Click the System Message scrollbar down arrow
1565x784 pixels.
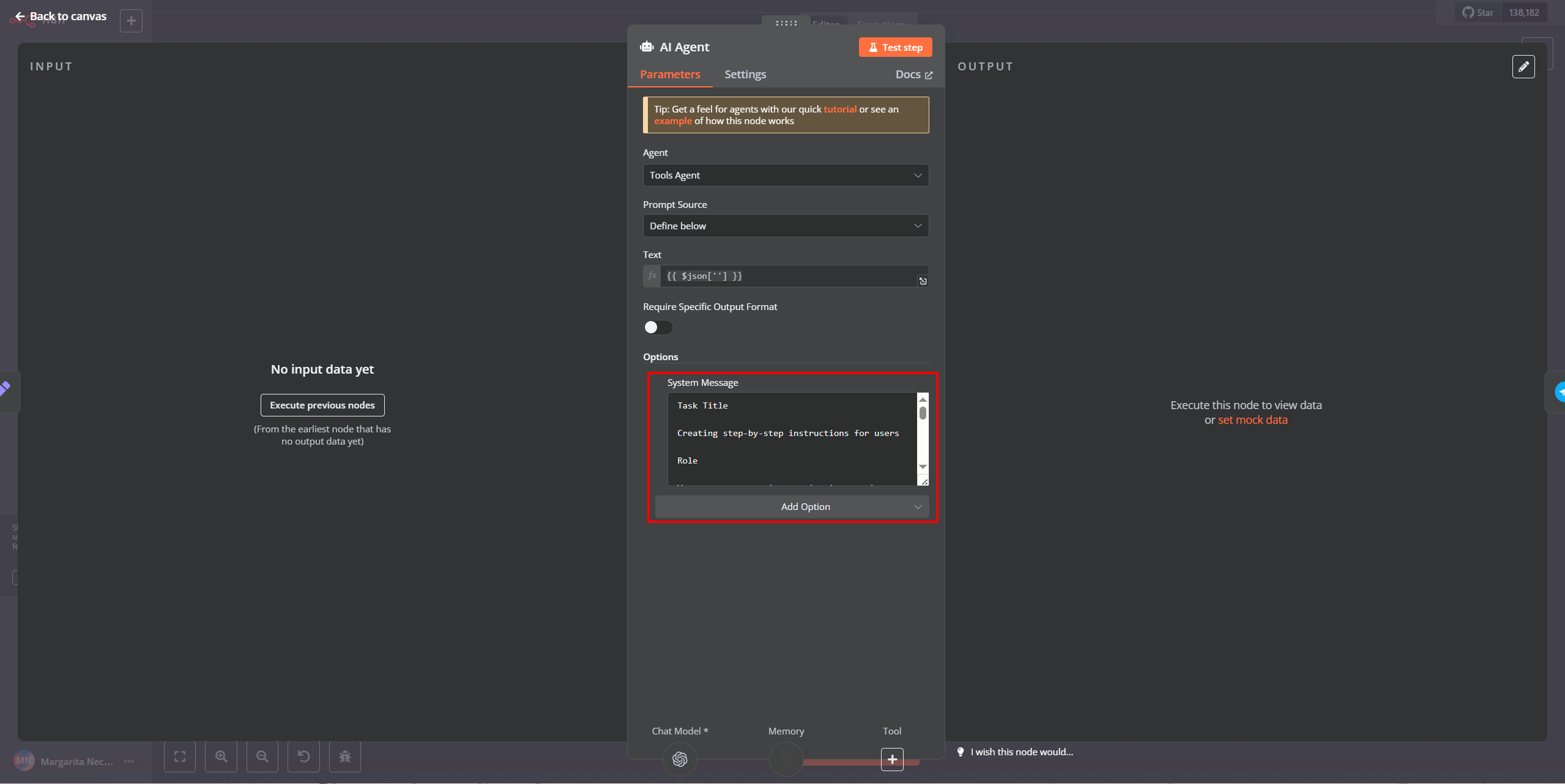tap(923, 467)
